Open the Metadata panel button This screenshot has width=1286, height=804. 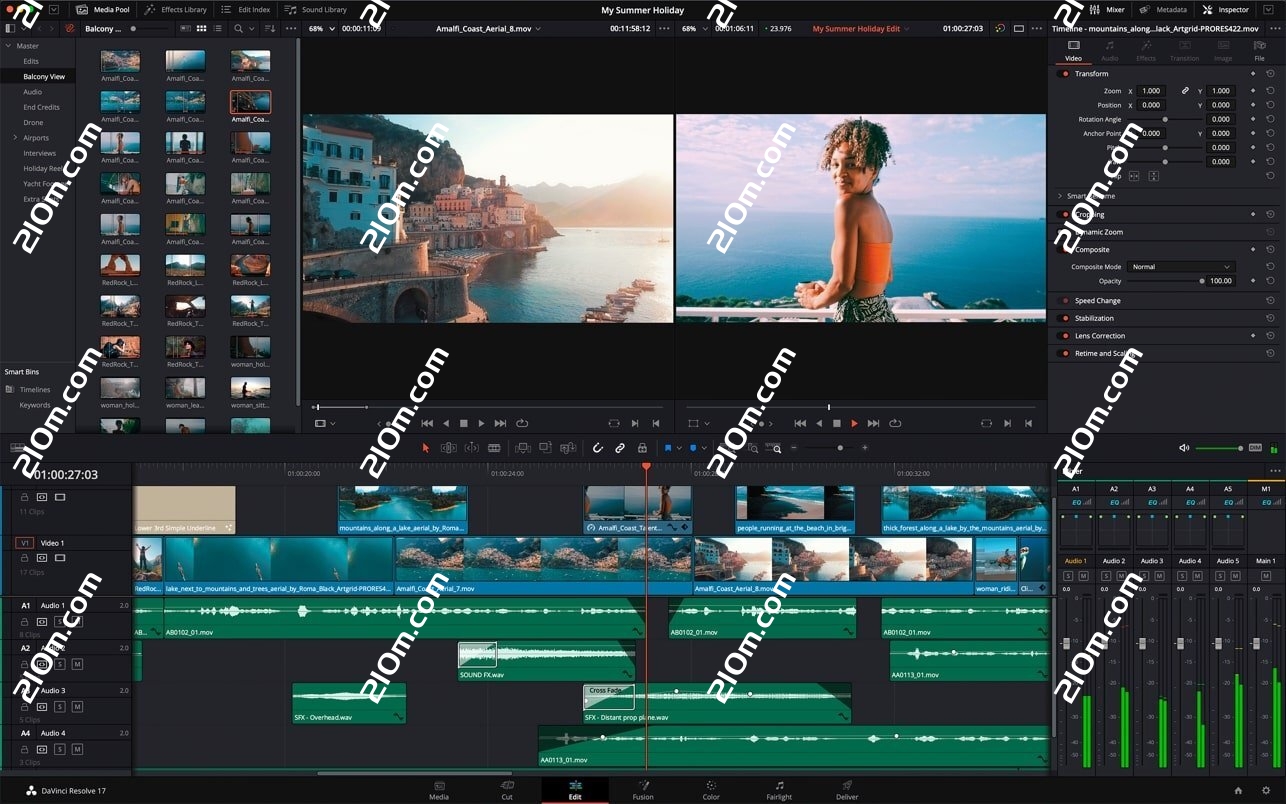pyautogui.click(x=1164, y=9)
